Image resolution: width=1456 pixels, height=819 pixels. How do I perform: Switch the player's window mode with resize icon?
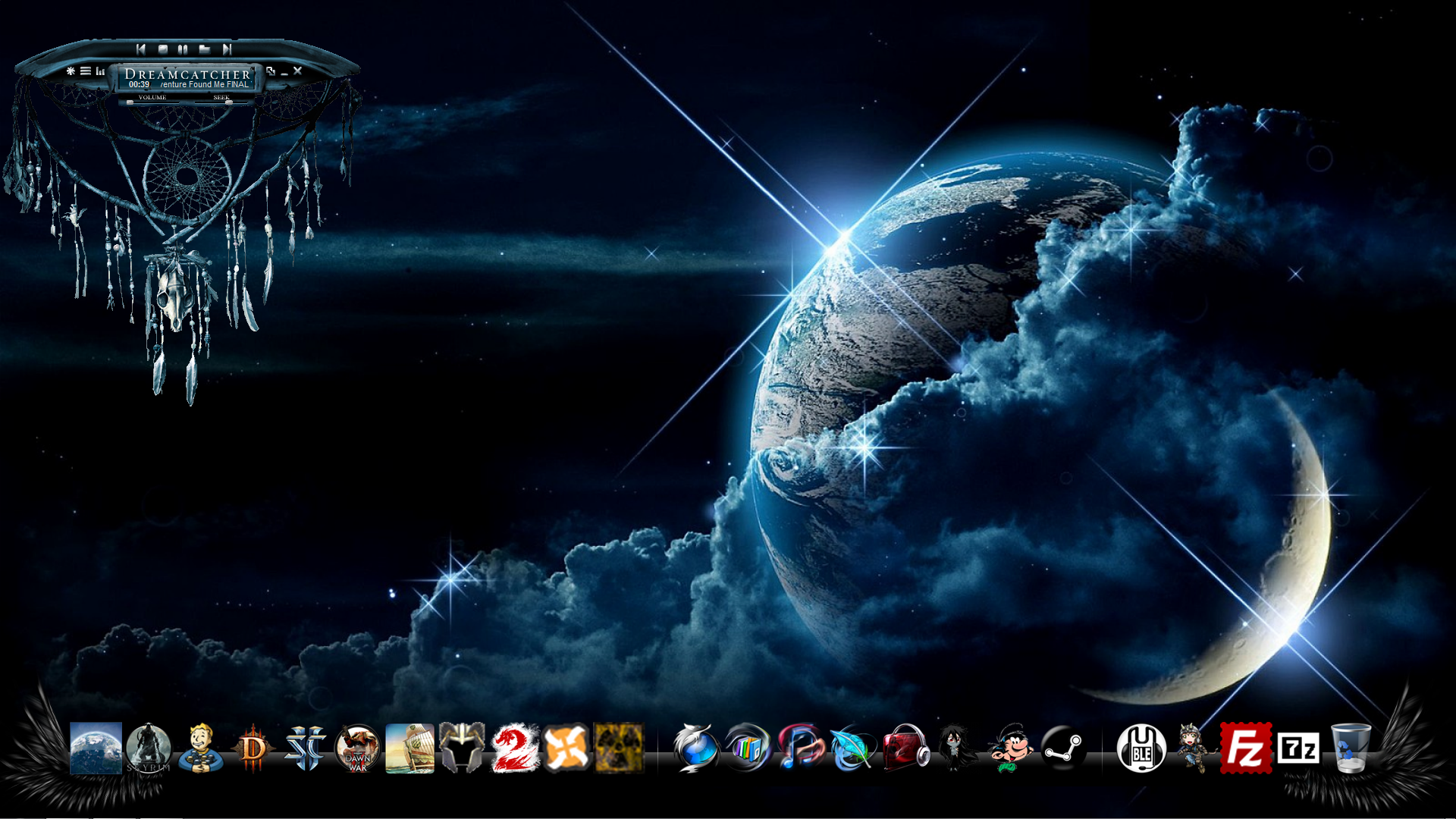pos(271,71)
